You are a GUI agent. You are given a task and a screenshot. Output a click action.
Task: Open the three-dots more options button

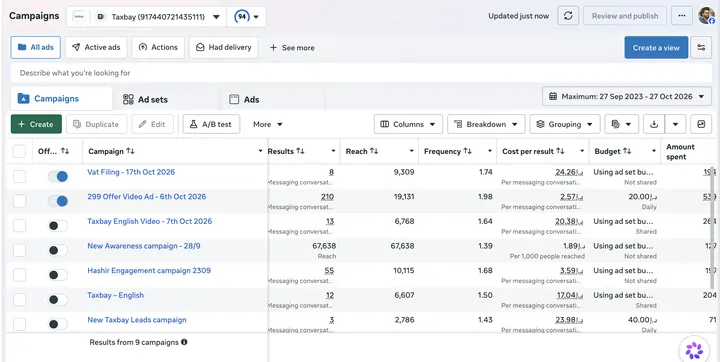tap(682, 16)
